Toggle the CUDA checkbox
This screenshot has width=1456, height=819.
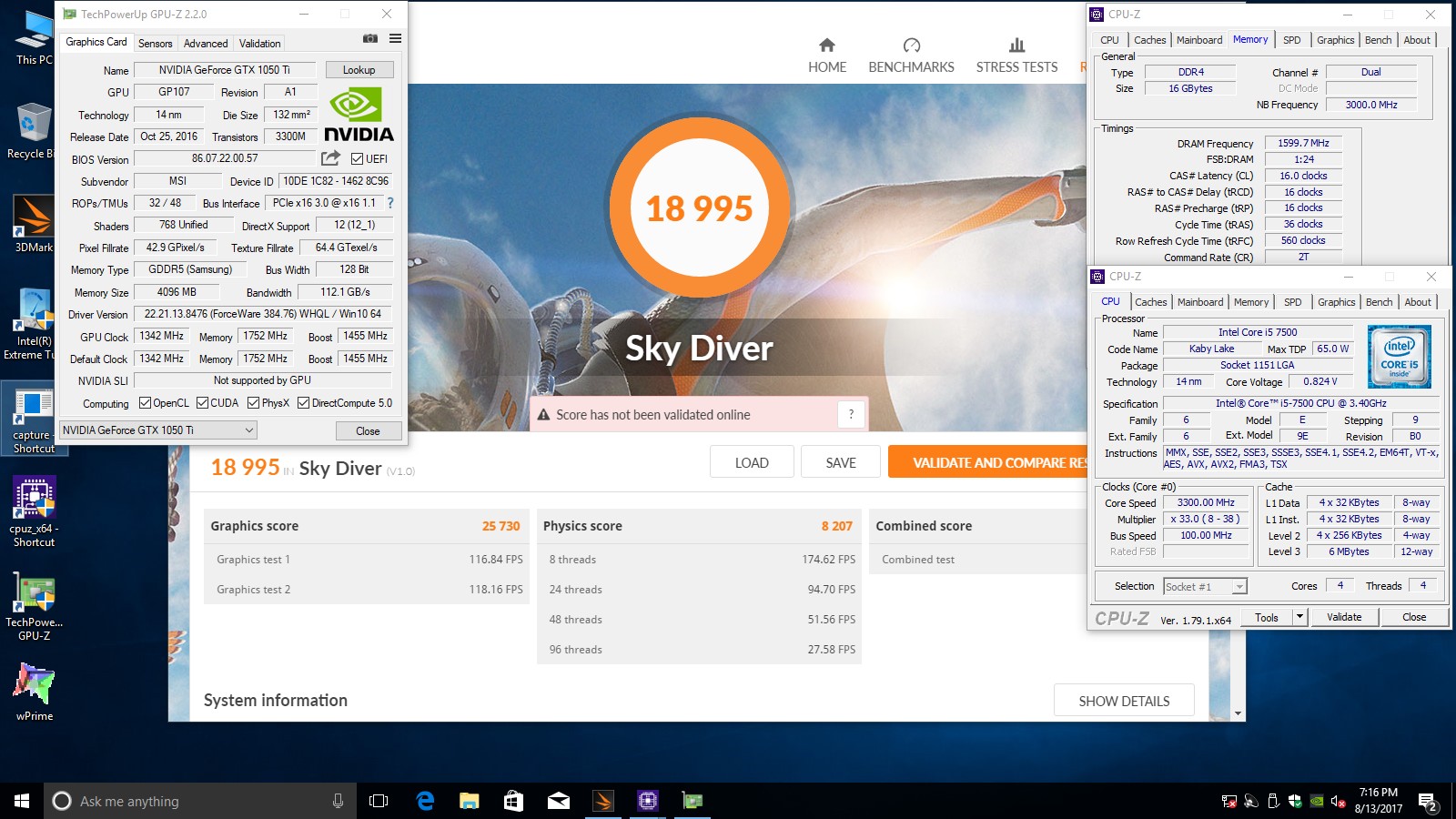click(x=202, y=403)
